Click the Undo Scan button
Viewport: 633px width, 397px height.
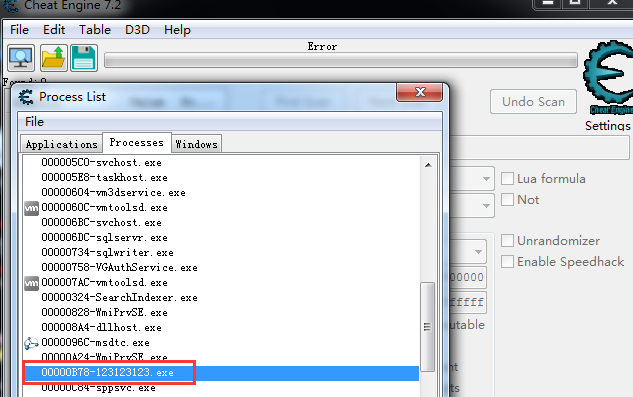coord(533,102)
